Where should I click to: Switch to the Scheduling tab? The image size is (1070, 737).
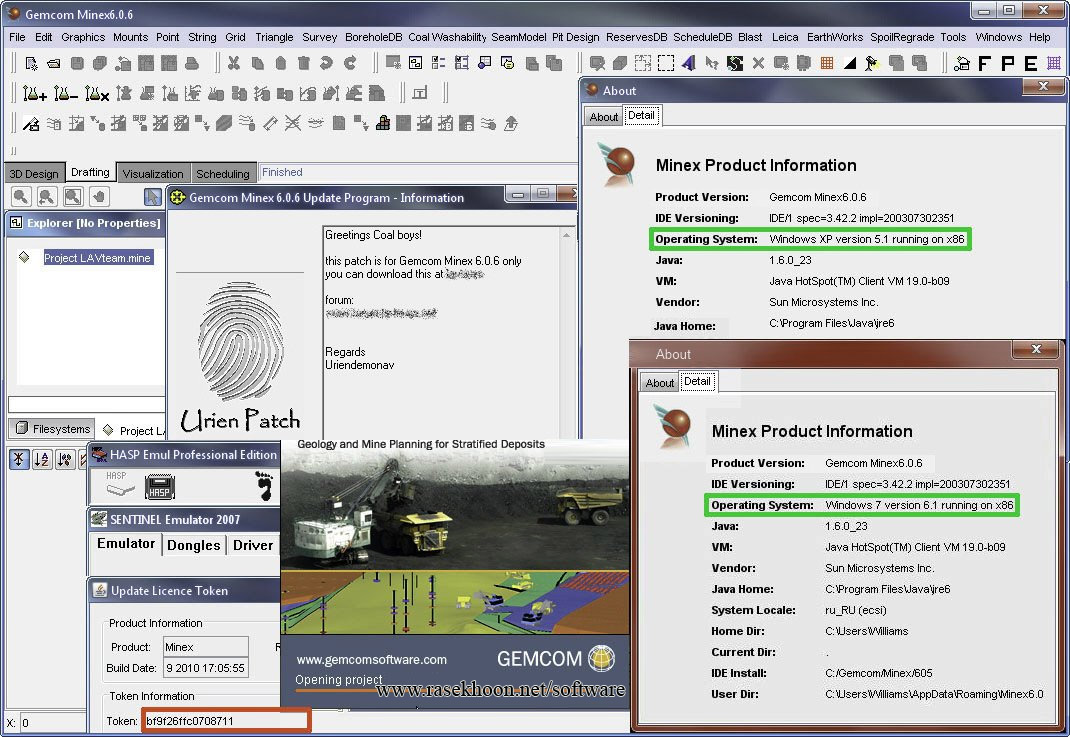[222, 173]
